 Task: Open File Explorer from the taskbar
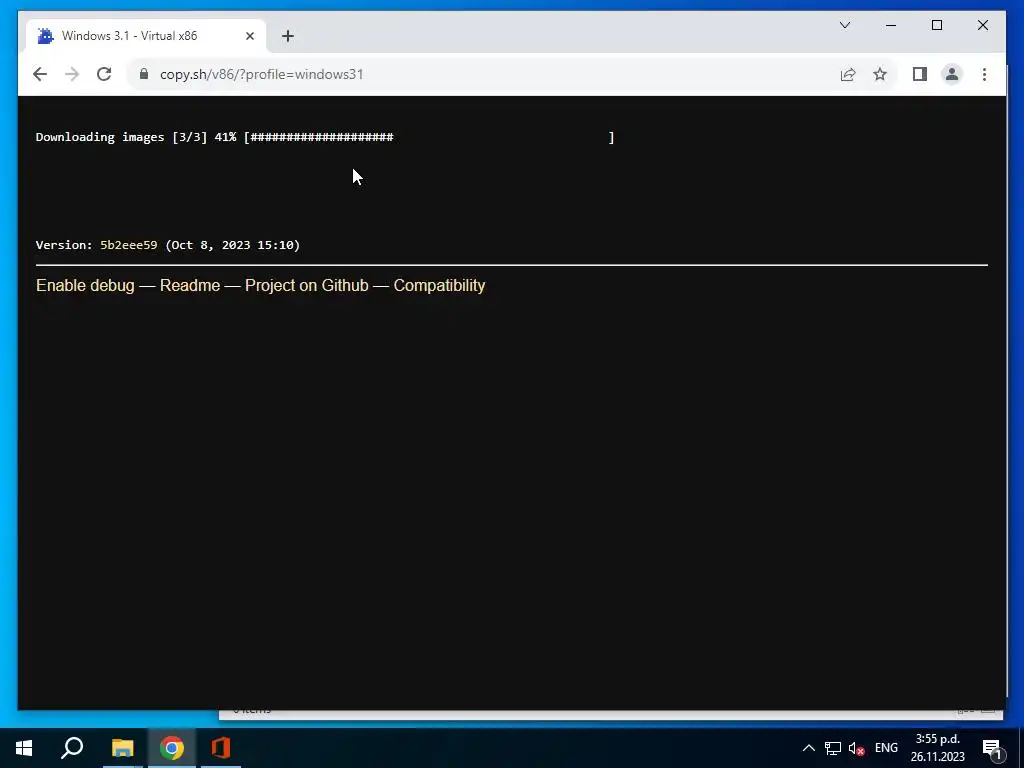122,748
